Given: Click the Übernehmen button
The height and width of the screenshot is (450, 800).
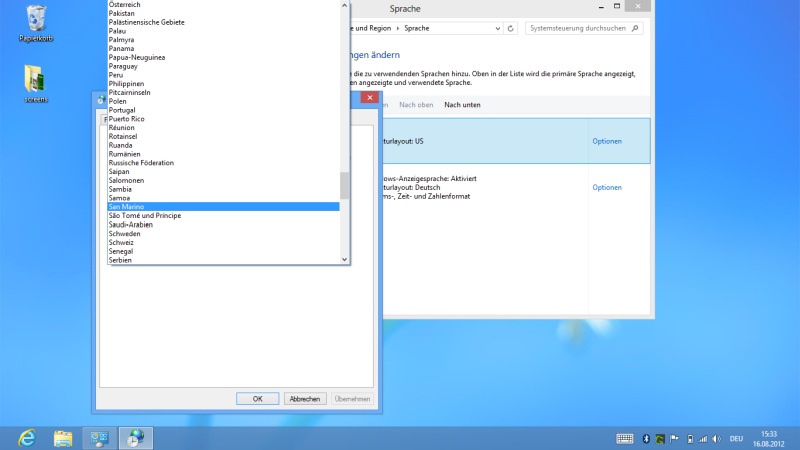Looking at the screenshot, I should 352,399.
